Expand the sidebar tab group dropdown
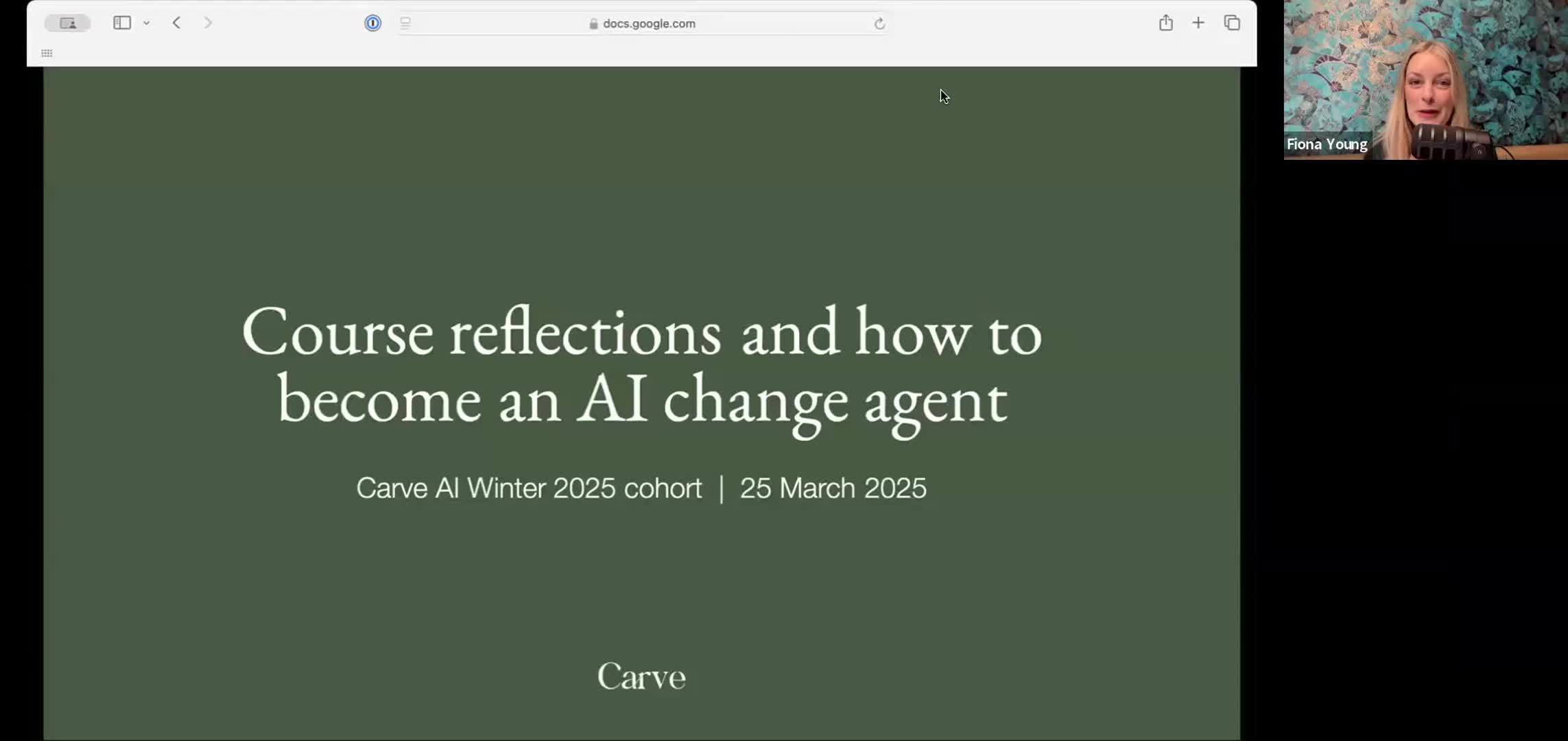The height and width of the screenshot is (741, 1568). point(146,23)
